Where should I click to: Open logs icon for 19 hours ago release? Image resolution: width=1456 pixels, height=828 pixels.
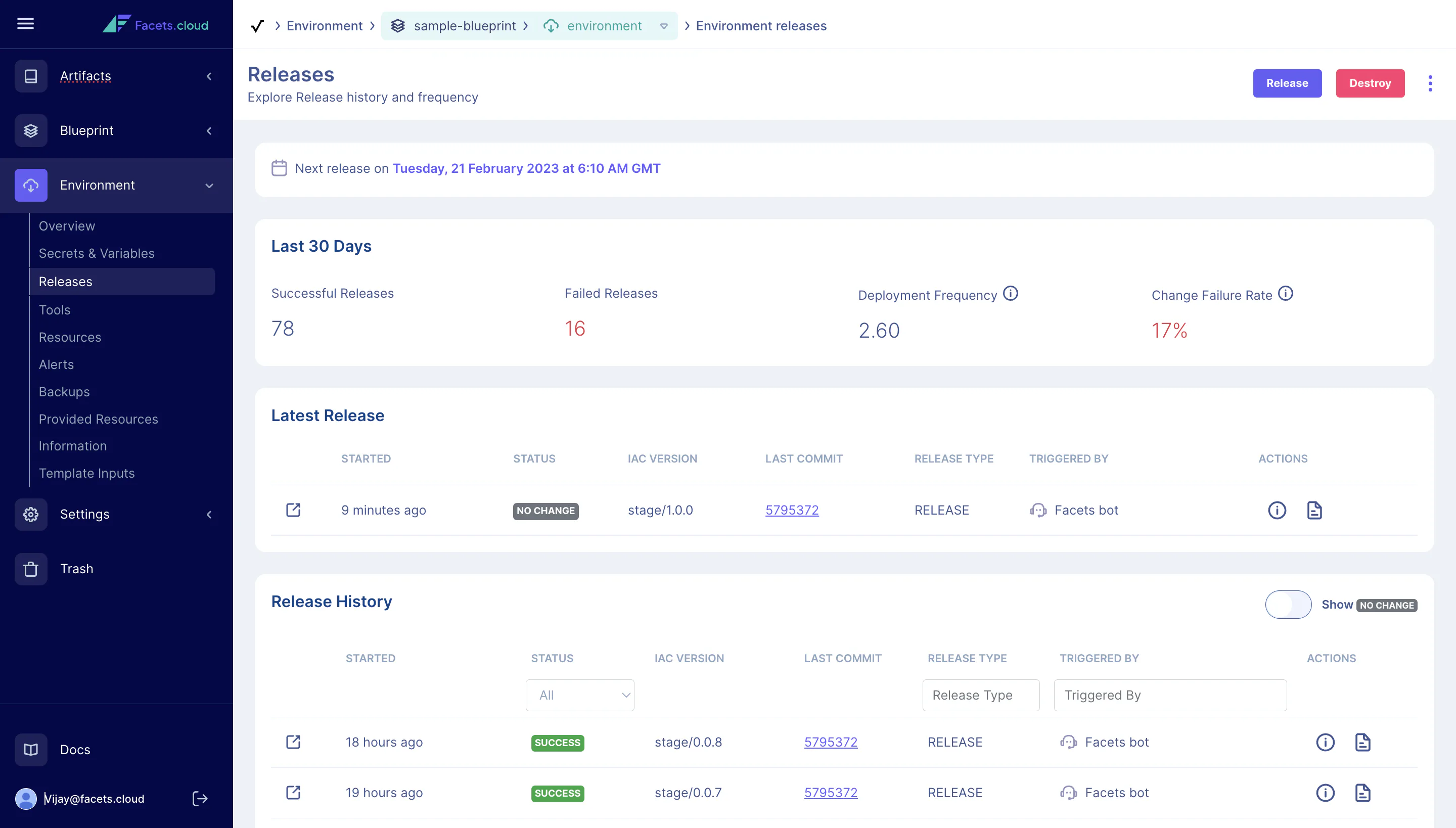pos(1363,793)
